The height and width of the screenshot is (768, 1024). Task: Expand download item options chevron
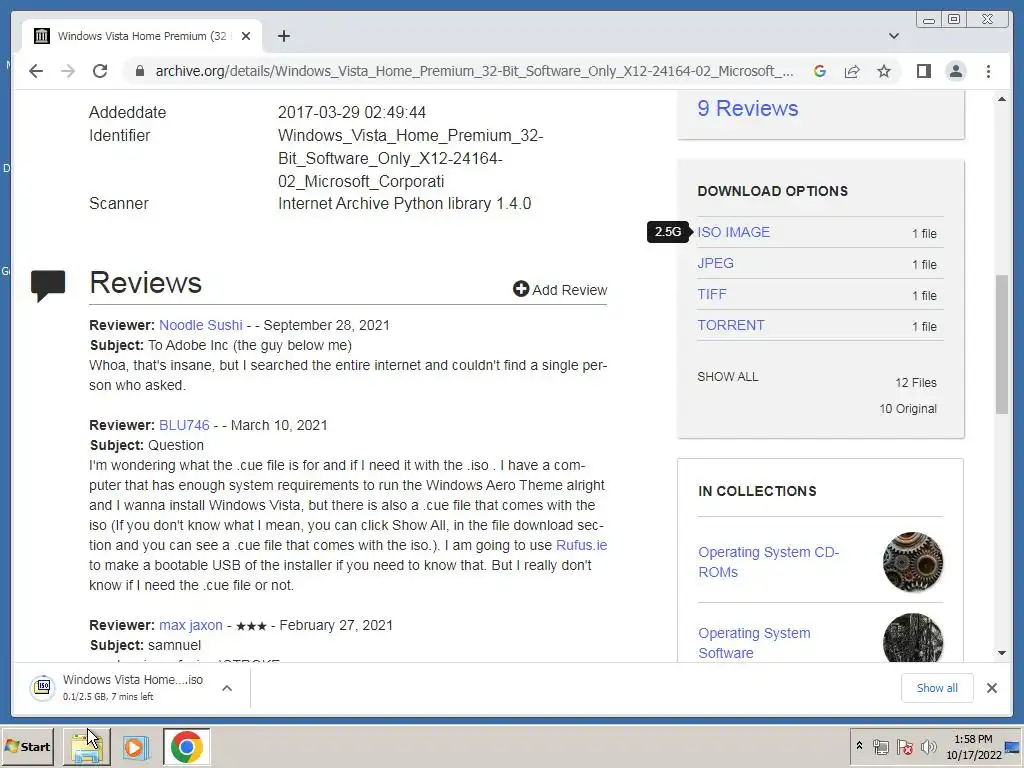pos(227,688)
